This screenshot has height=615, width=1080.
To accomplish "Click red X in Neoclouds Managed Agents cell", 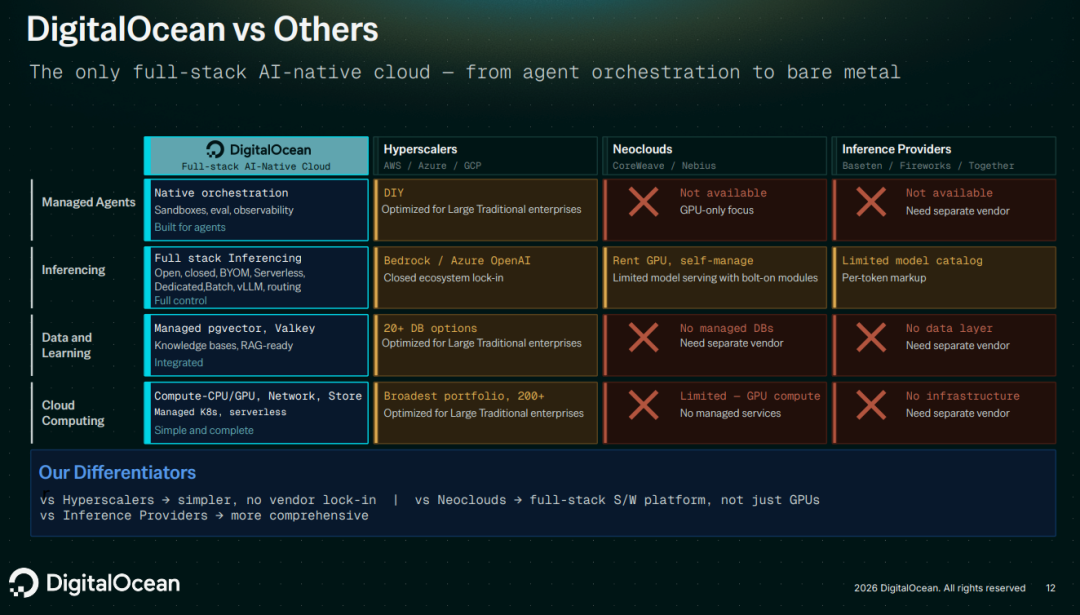I will click(x=643, y=202).
